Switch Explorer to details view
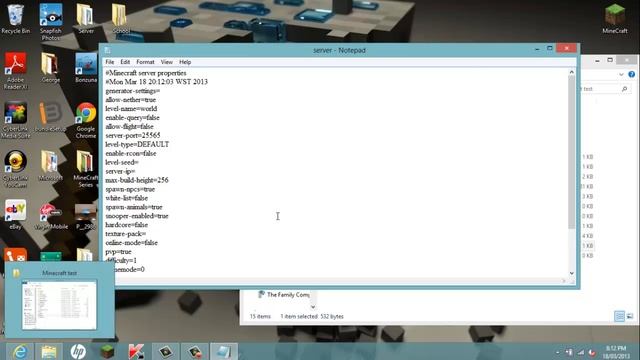This screenshot has width=640, height=360. click(619, 316)
